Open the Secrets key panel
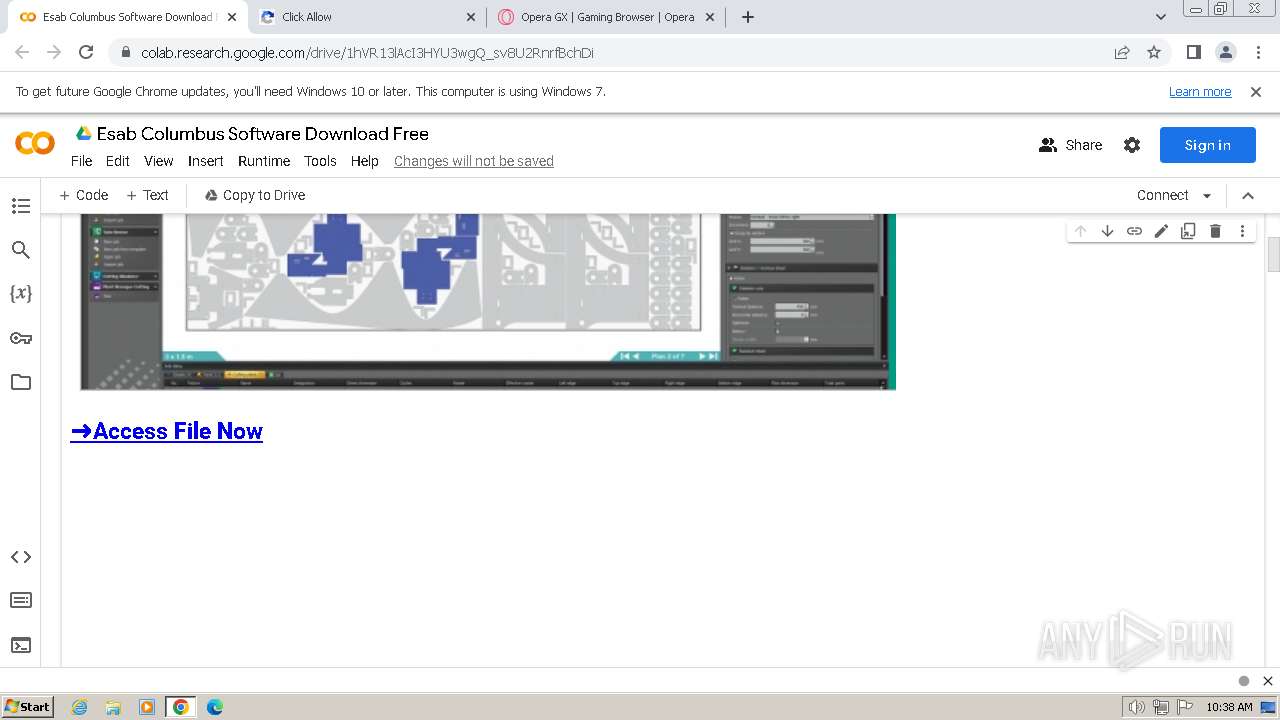The height and width of the screenshot is (720, 1280). point(20,338)
